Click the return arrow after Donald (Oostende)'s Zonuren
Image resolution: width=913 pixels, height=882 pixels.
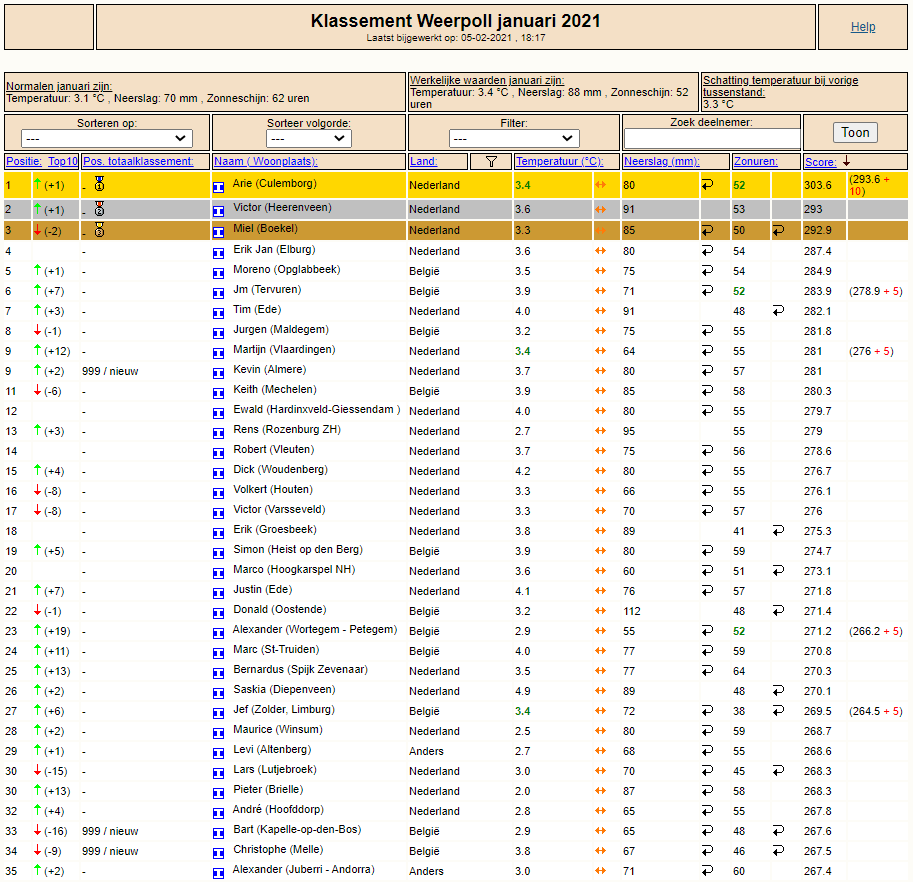pyautogui.click(x=778, y=611)
